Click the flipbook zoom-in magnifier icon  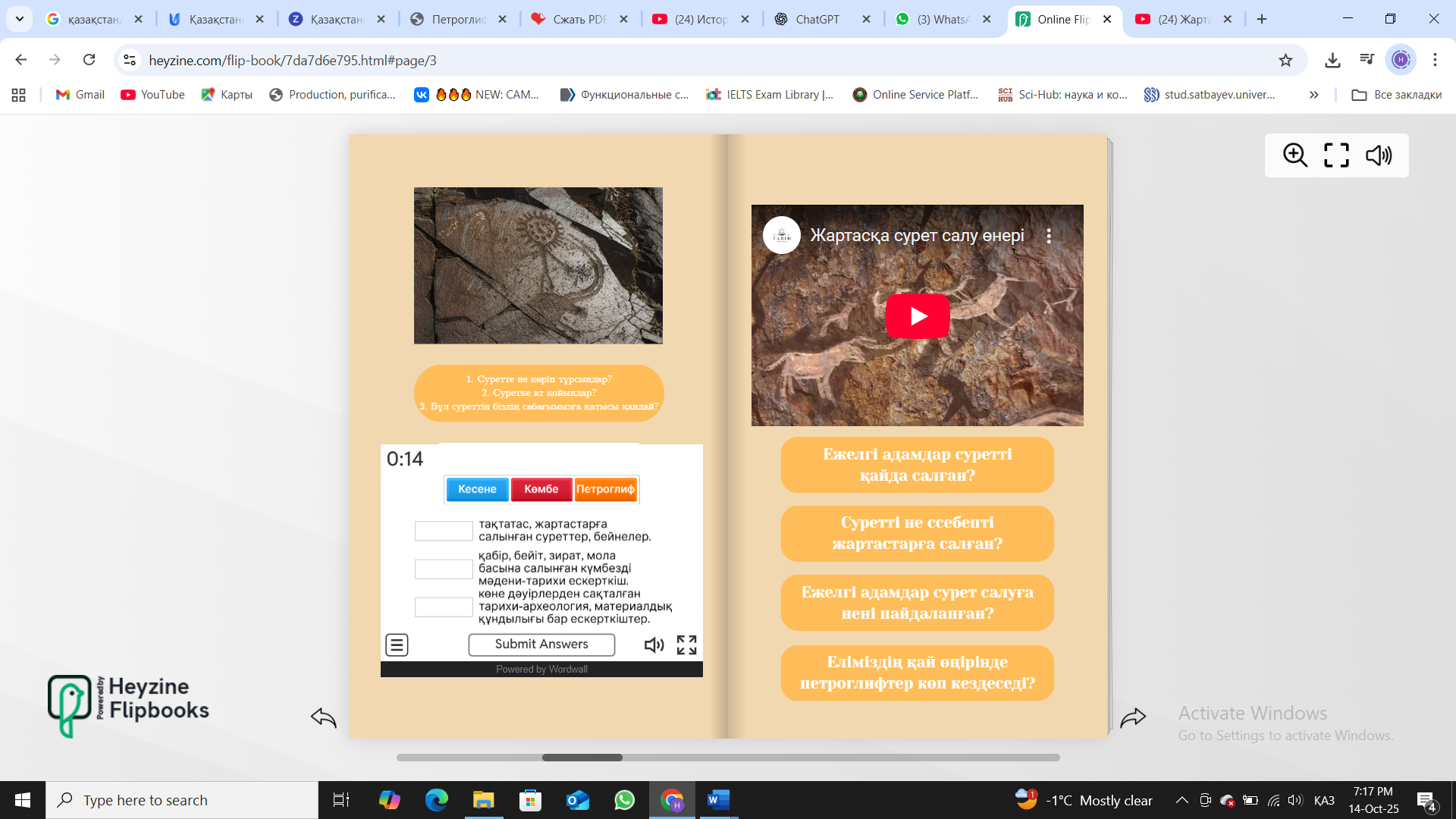click(1295, 155)
